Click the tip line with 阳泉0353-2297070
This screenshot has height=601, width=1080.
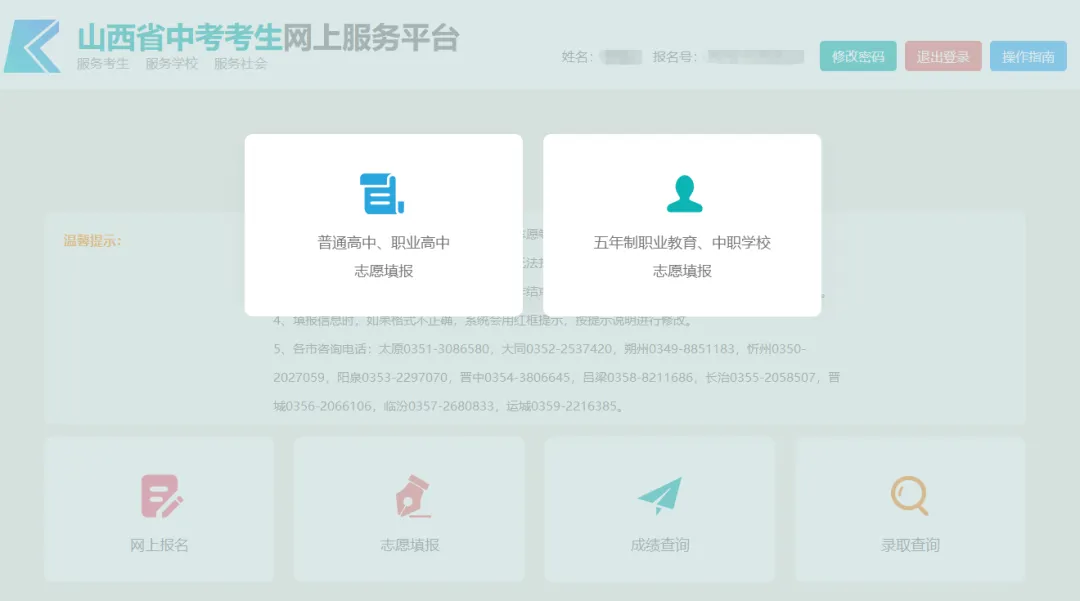click(x=557, y=378)
